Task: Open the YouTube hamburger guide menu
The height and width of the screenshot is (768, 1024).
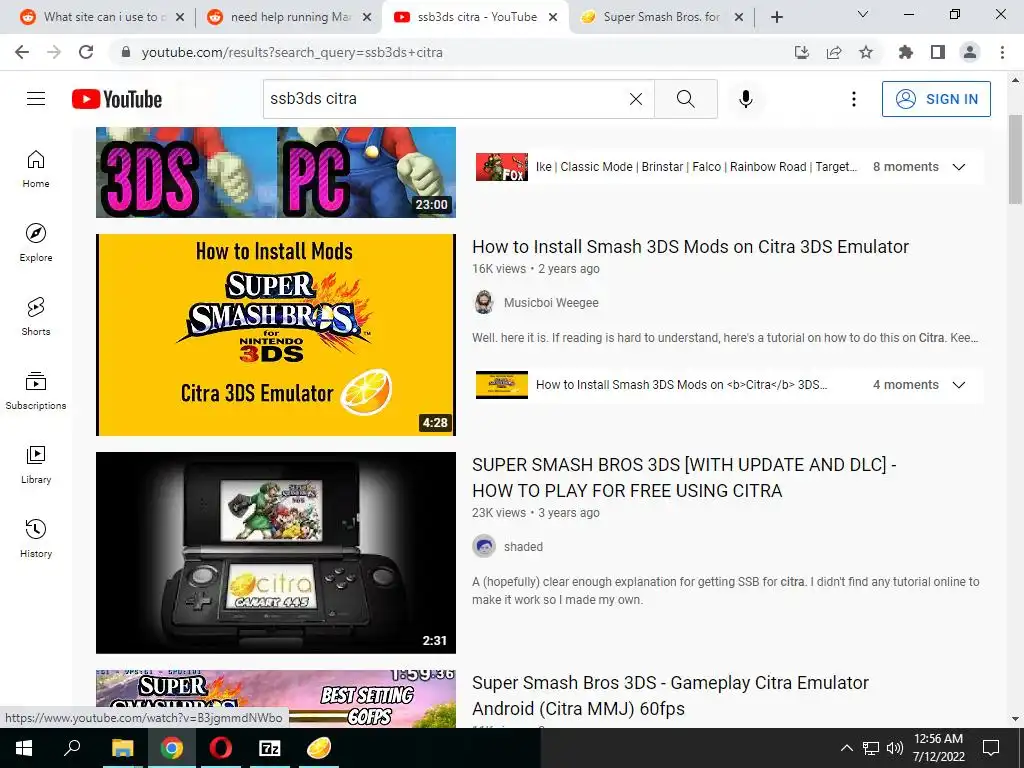Action: [36, 99]
